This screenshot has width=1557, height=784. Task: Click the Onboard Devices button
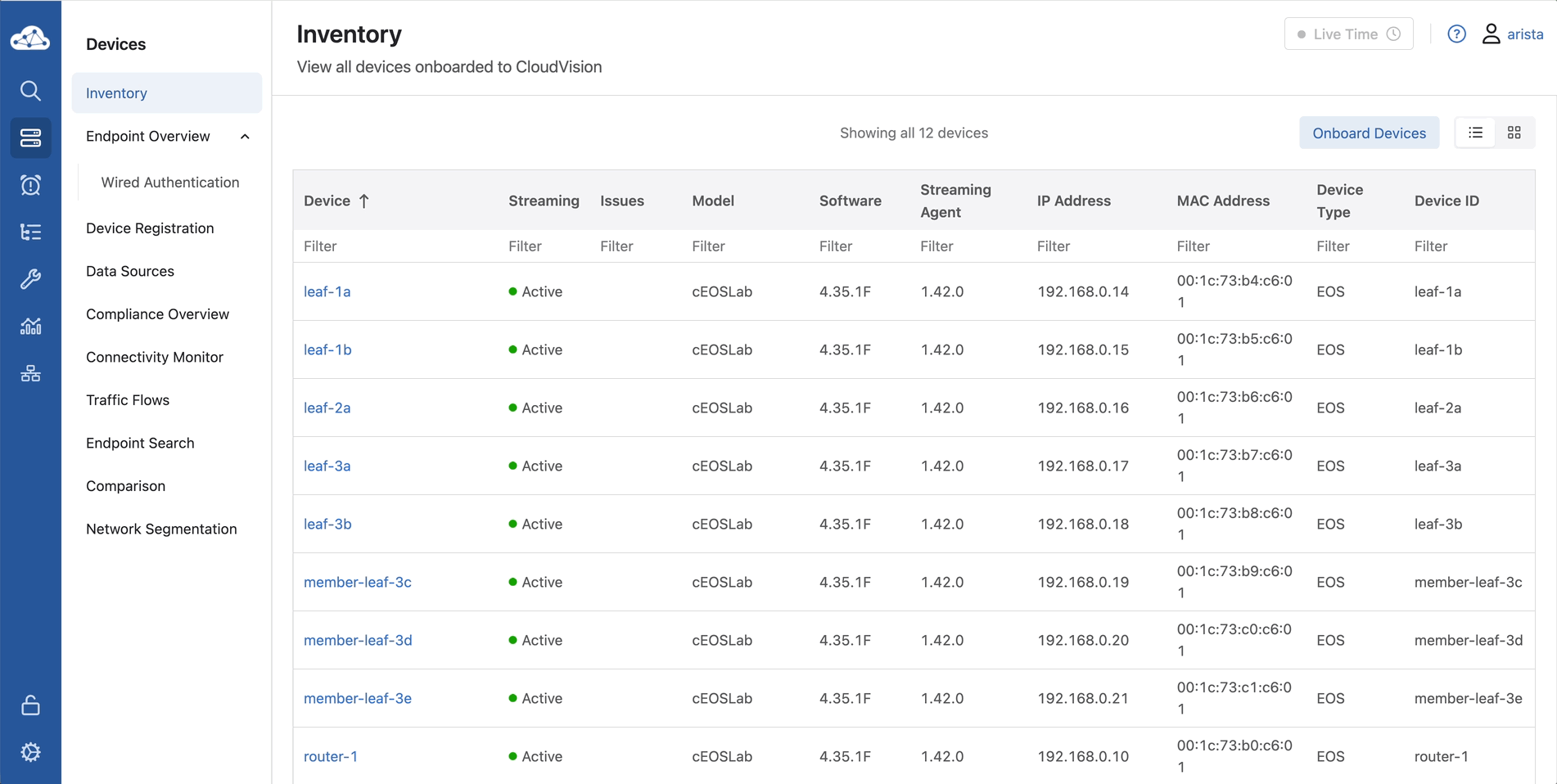(x=1369, y=133)
